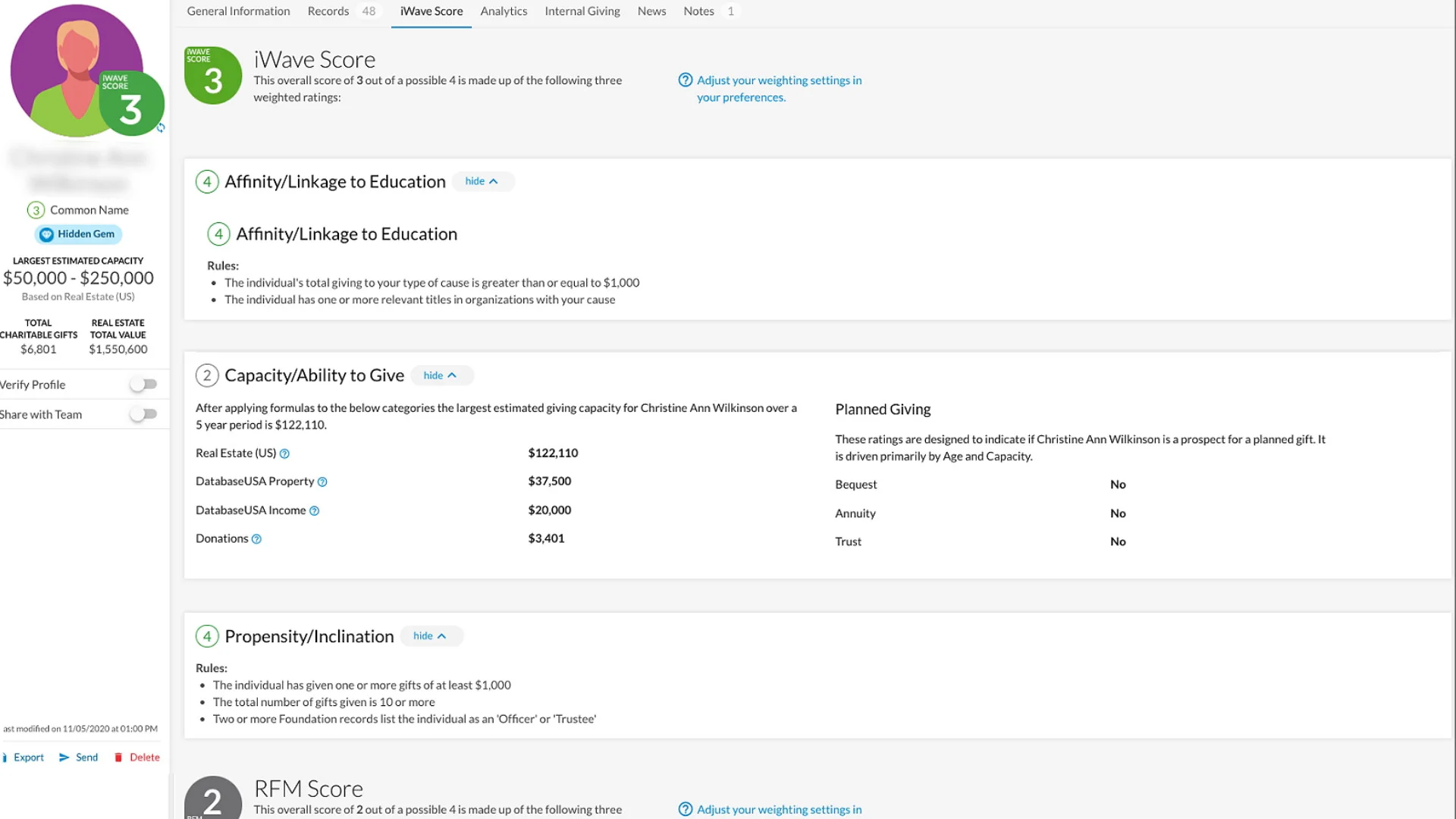Click the $37,500 DatabaseUSA Property value
Image resolution: width=1456 pixels, height=819 pixels.
(x=550, y=481)
